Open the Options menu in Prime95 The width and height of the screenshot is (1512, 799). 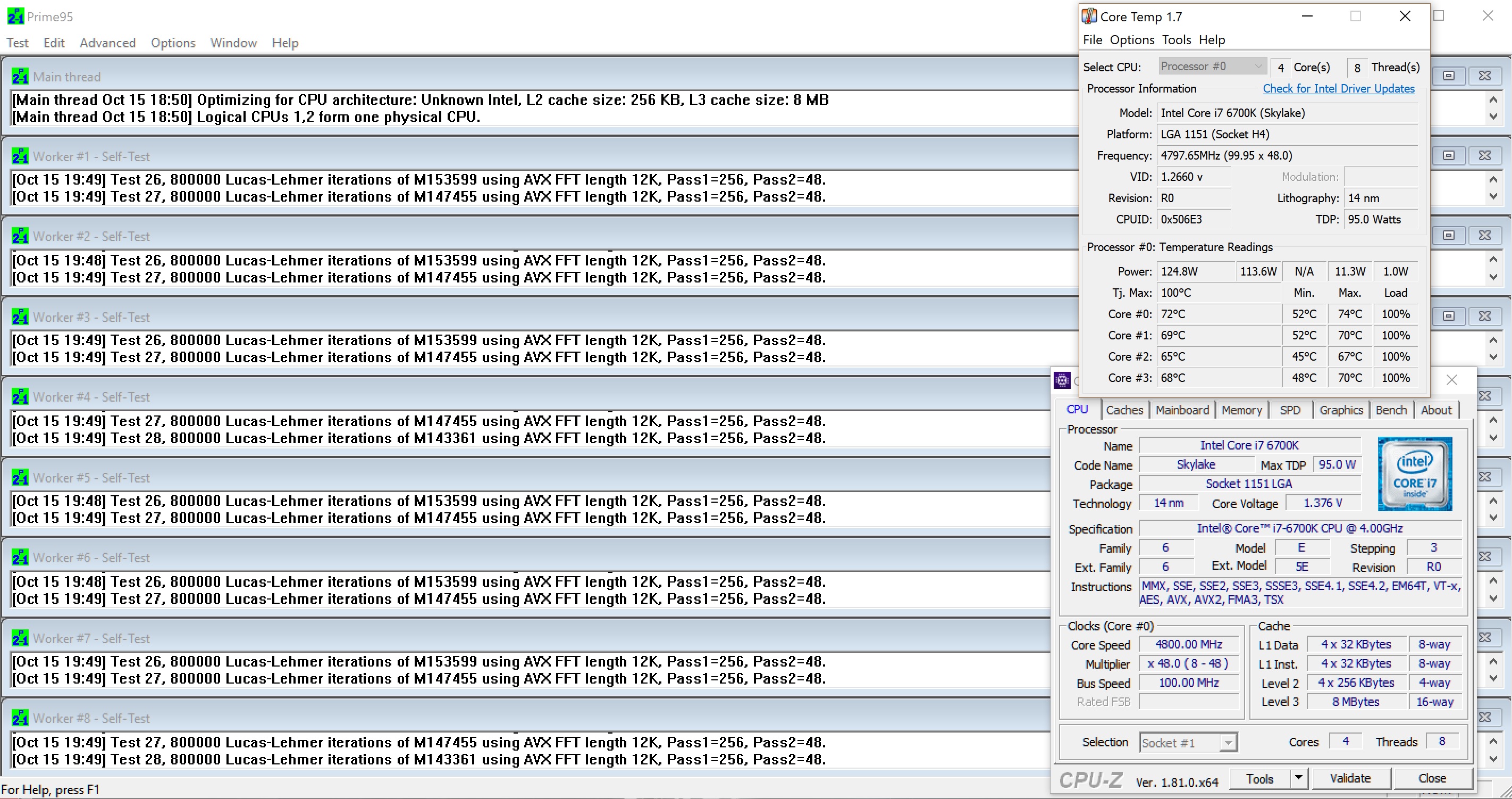tap(173, 43)
